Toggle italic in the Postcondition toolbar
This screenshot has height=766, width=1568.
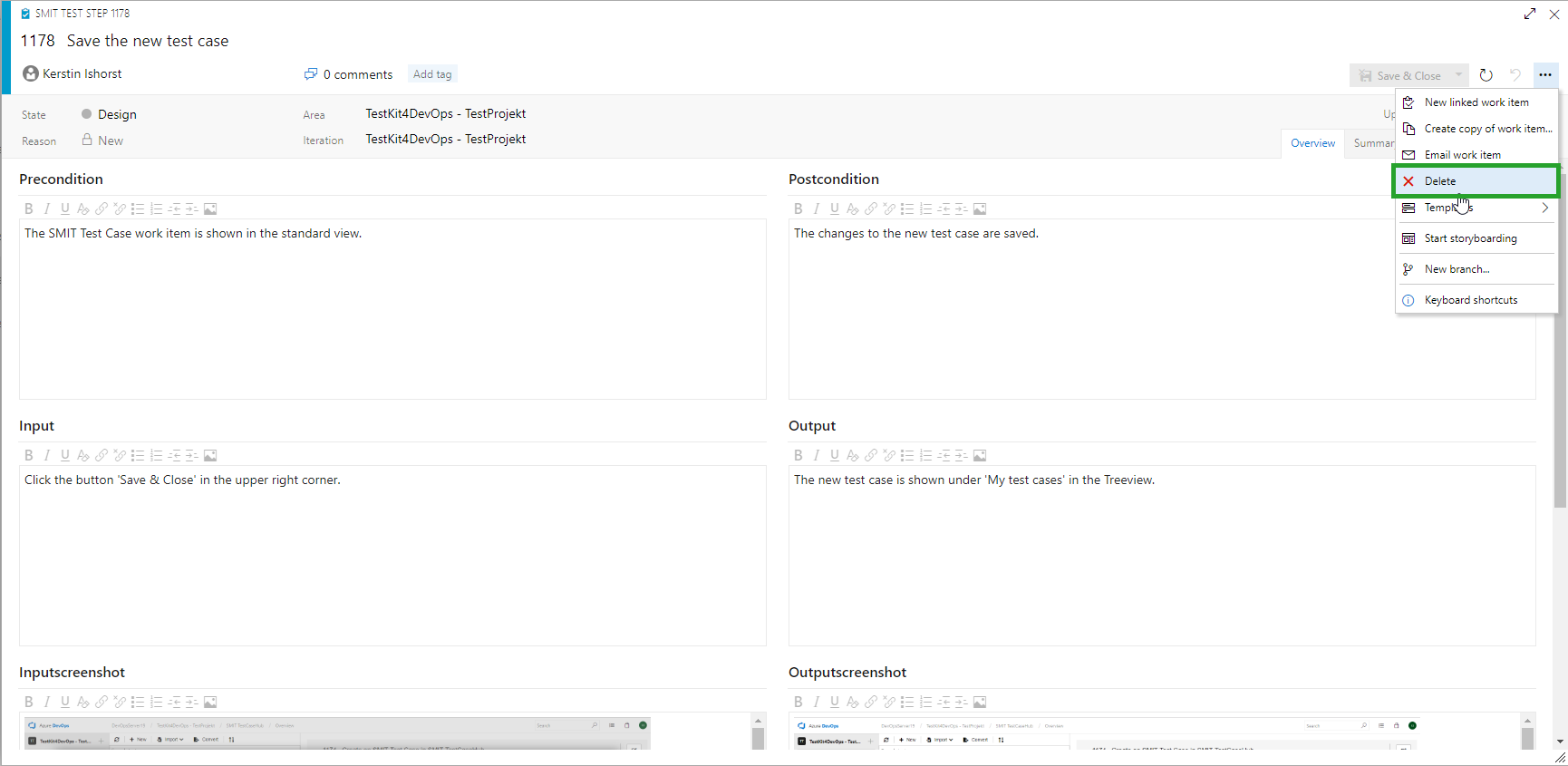point(817,209)
